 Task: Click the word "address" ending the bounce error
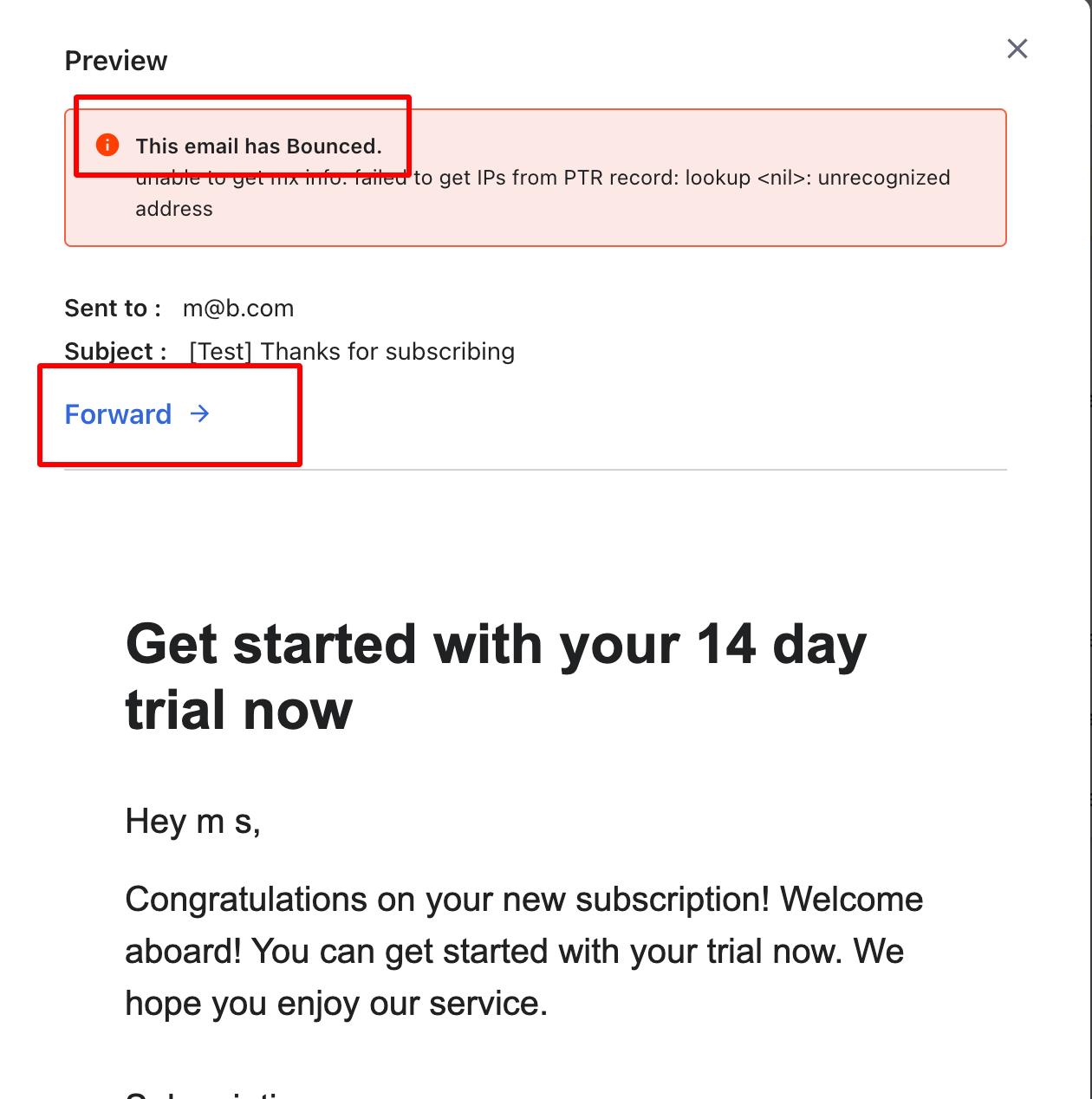(174, 209)
